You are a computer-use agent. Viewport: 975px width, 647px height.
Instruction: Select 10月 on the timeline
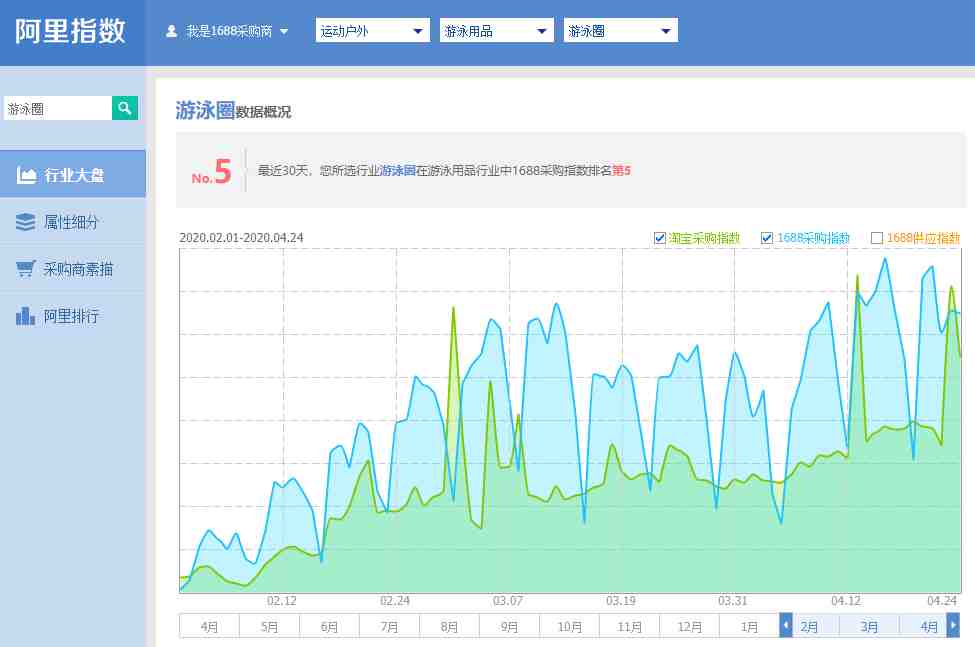tap(570, 626)
